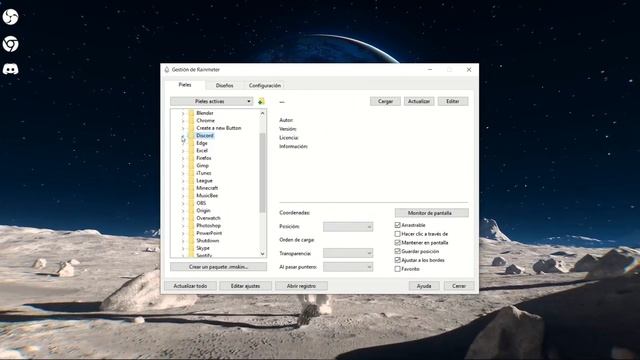The width and height of the screenshot is (640, 360).
Task: Select the OBS folder icon in the skins tree
Action: [191, 203]
